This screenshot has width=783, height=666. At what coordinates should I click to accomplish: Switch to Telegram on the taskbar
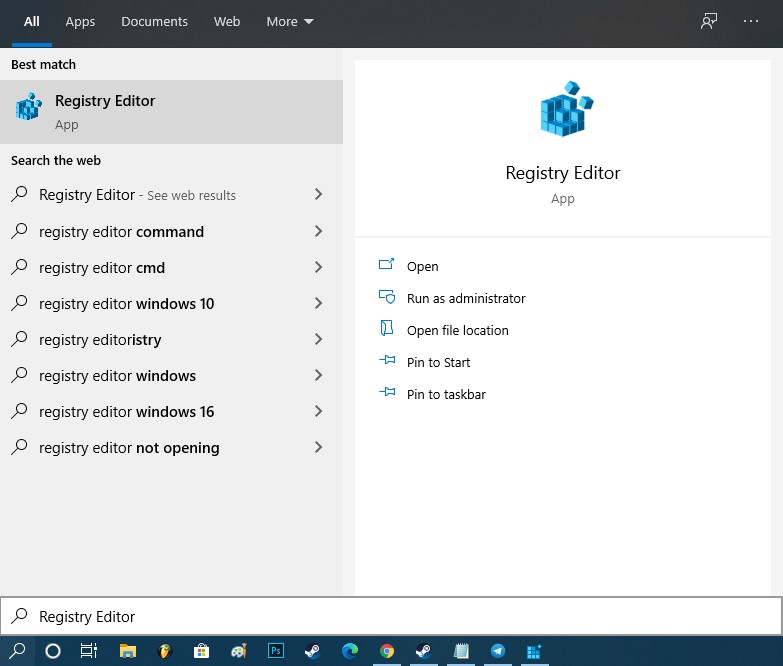(497, 651)
